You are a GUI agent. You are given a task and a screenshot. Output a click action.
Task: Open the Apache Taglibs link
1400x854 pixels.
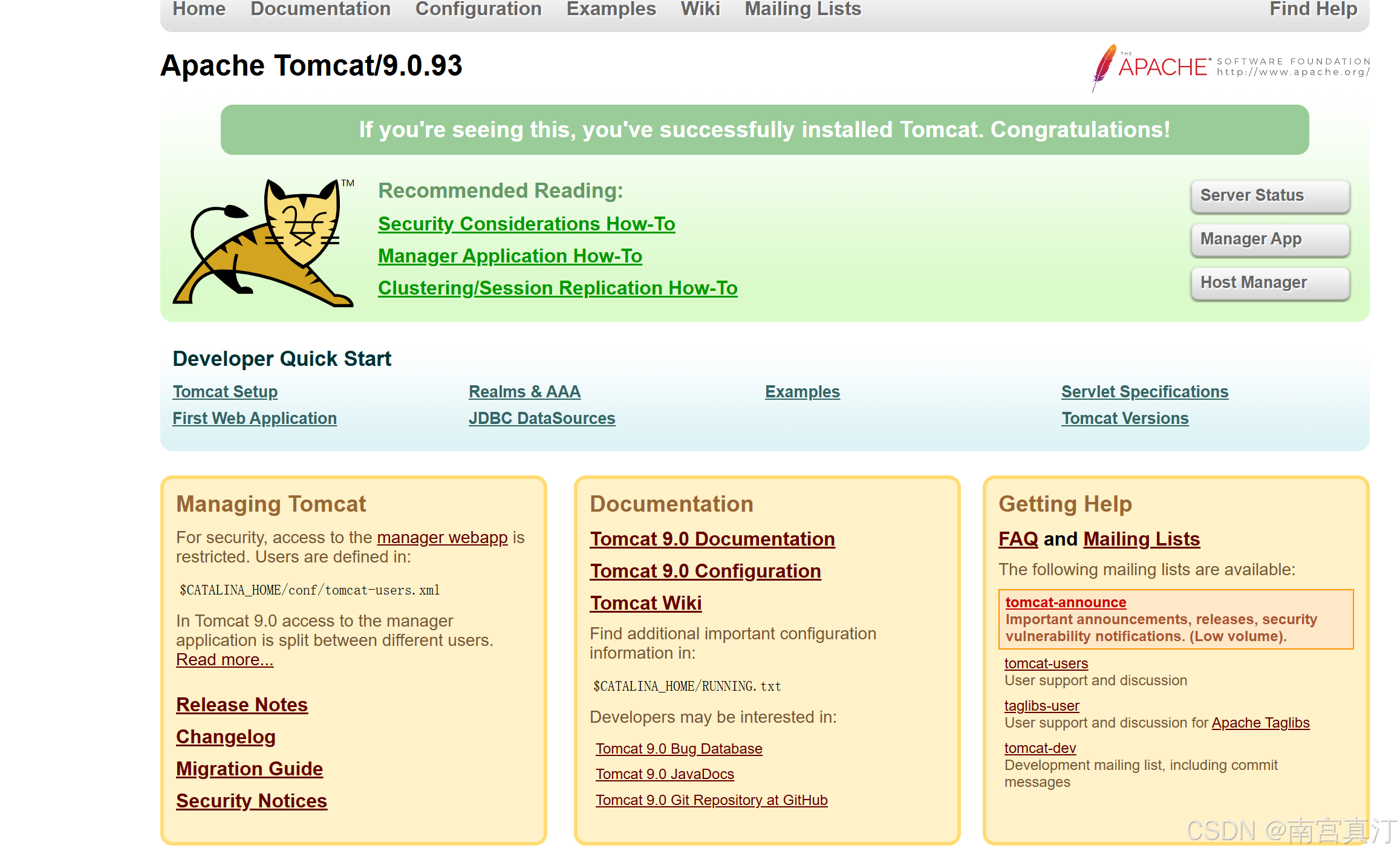[1260, 723]
